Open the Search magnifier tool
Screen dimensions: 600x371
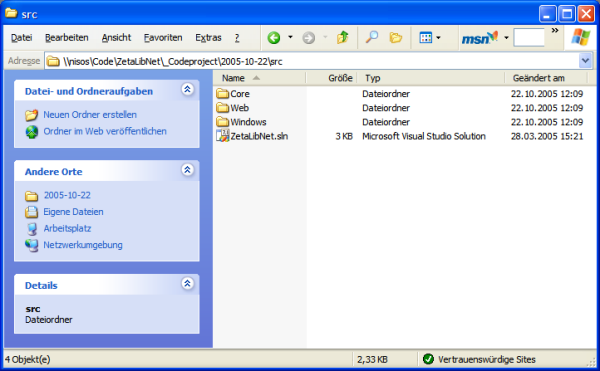(371, 37)
